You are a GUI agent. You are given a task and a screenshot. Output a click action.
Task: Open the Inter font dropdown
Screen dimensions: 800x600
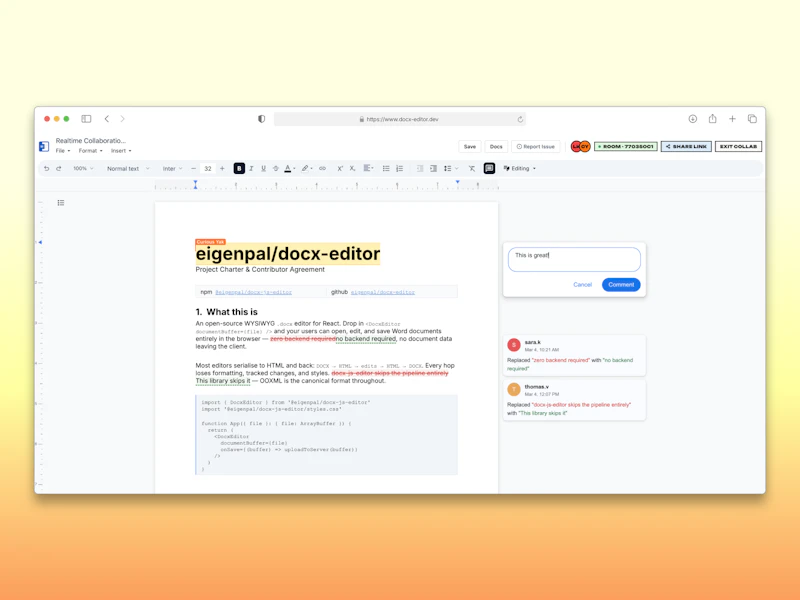click(172, 168)
